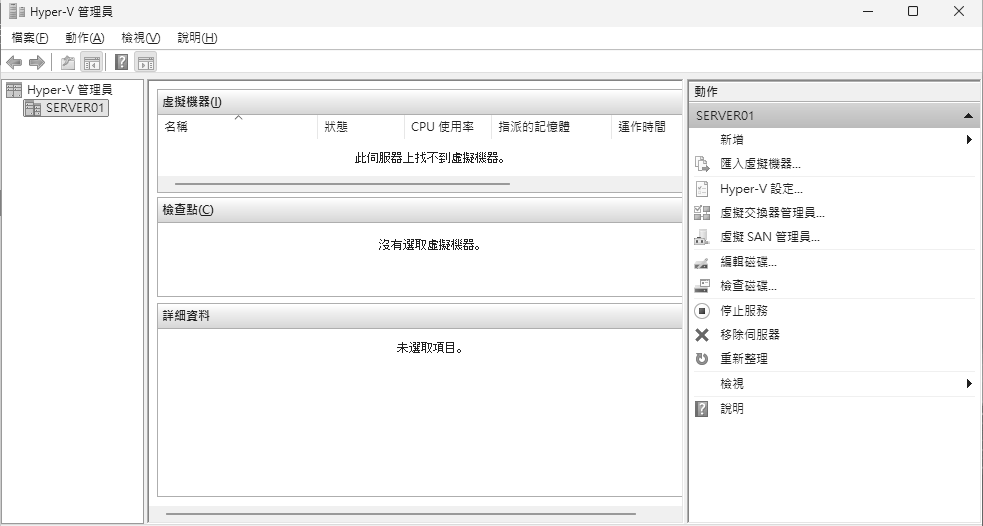Screen dimensions: 983x526
Task: Click the 編輯磁碟 disk icon
Action: pos(702,262)
